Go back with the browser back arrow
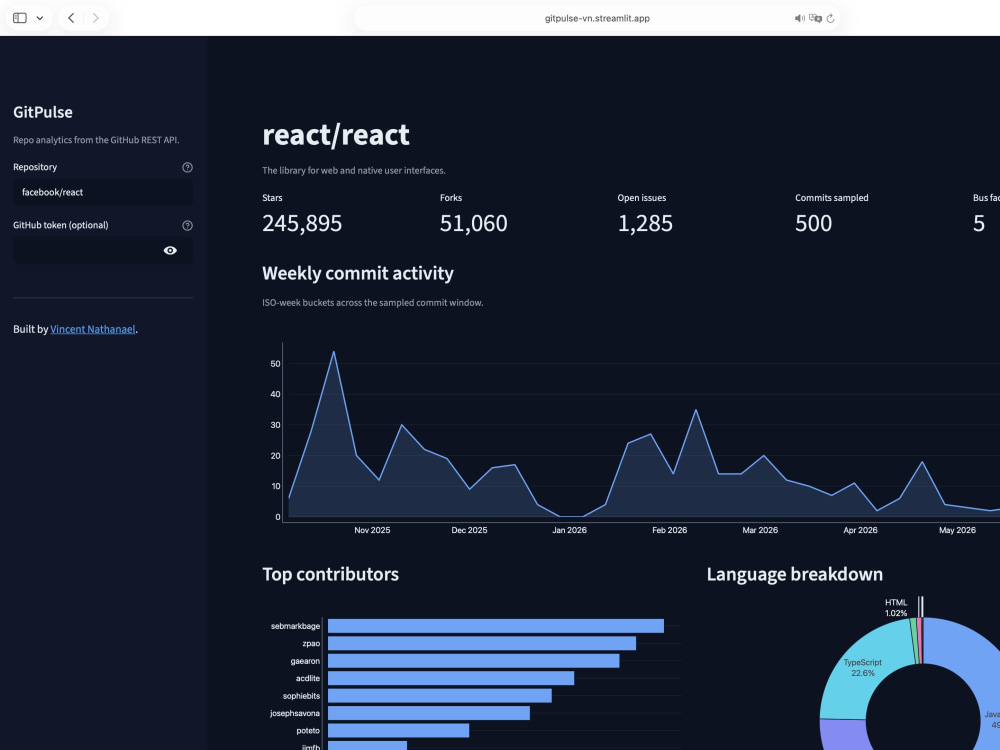This screenshot has width=1000, height=750. (x=71, y=18)
